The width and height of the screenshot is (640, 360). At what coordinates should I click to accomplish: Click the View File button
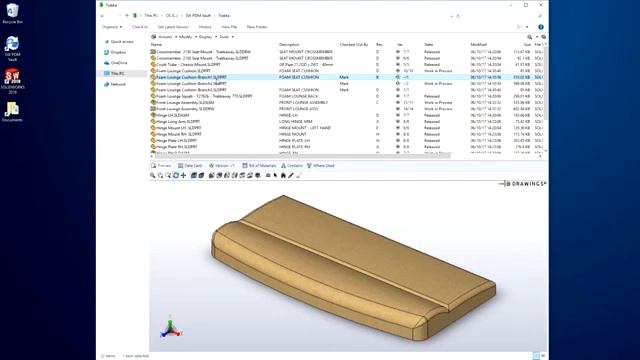(229, 27)
